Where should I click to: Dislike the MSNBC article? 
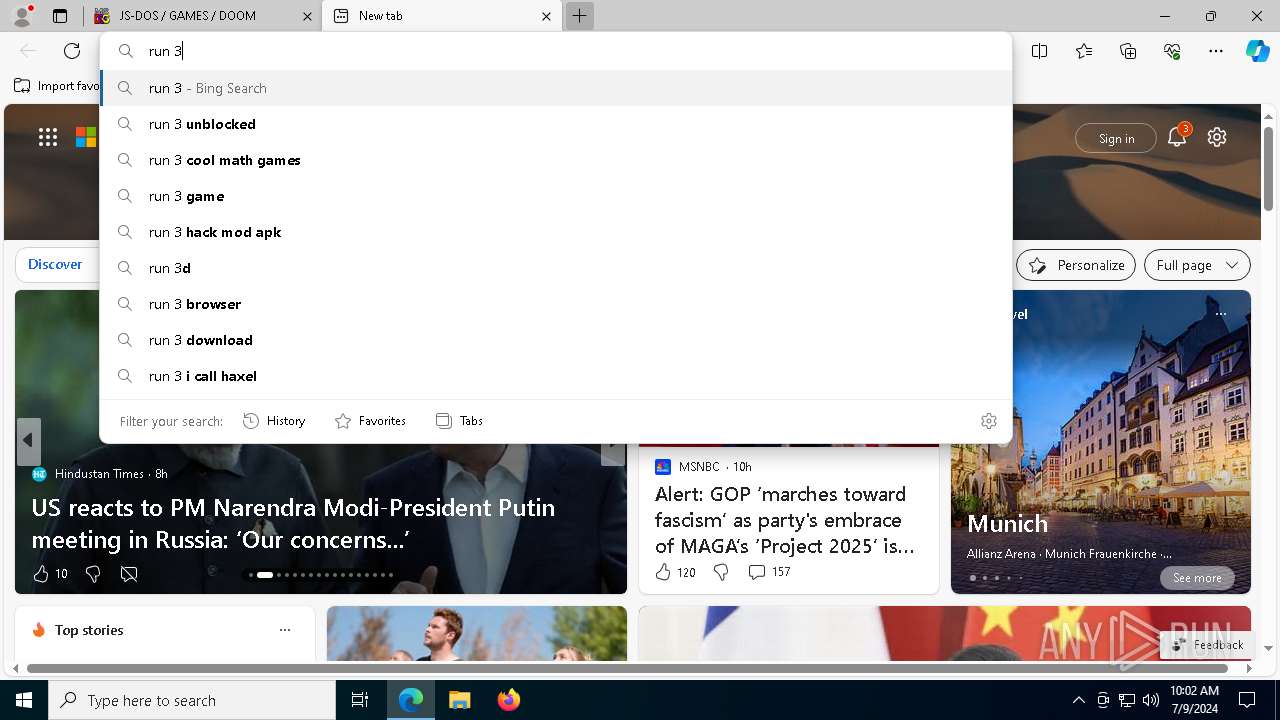(x=721, y=572)
